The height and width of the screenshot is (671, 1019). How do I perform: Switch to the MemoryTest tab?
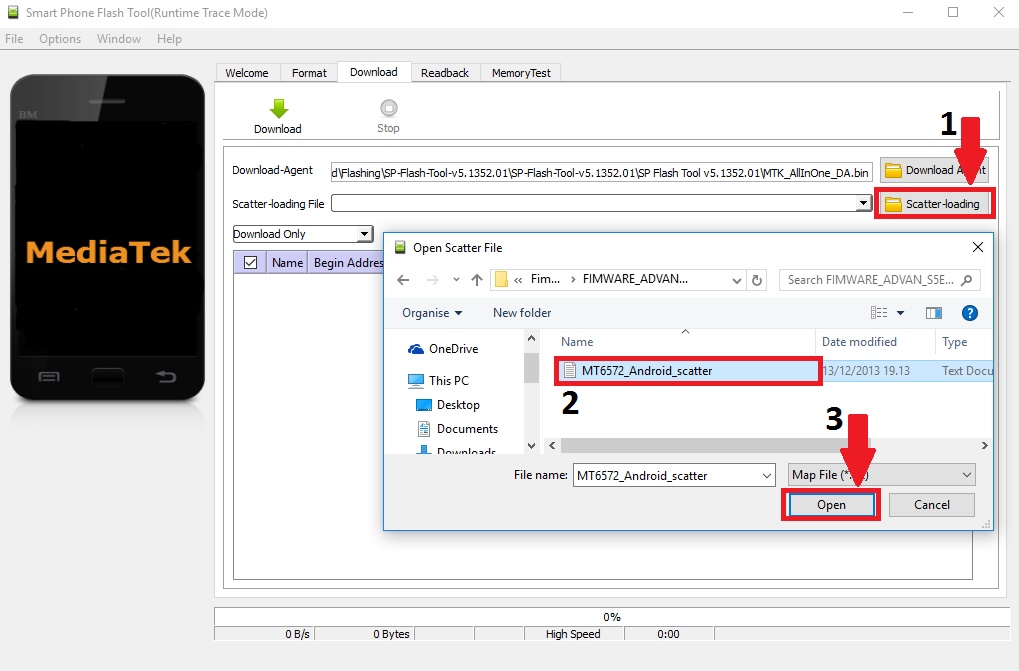coord(521,73)
